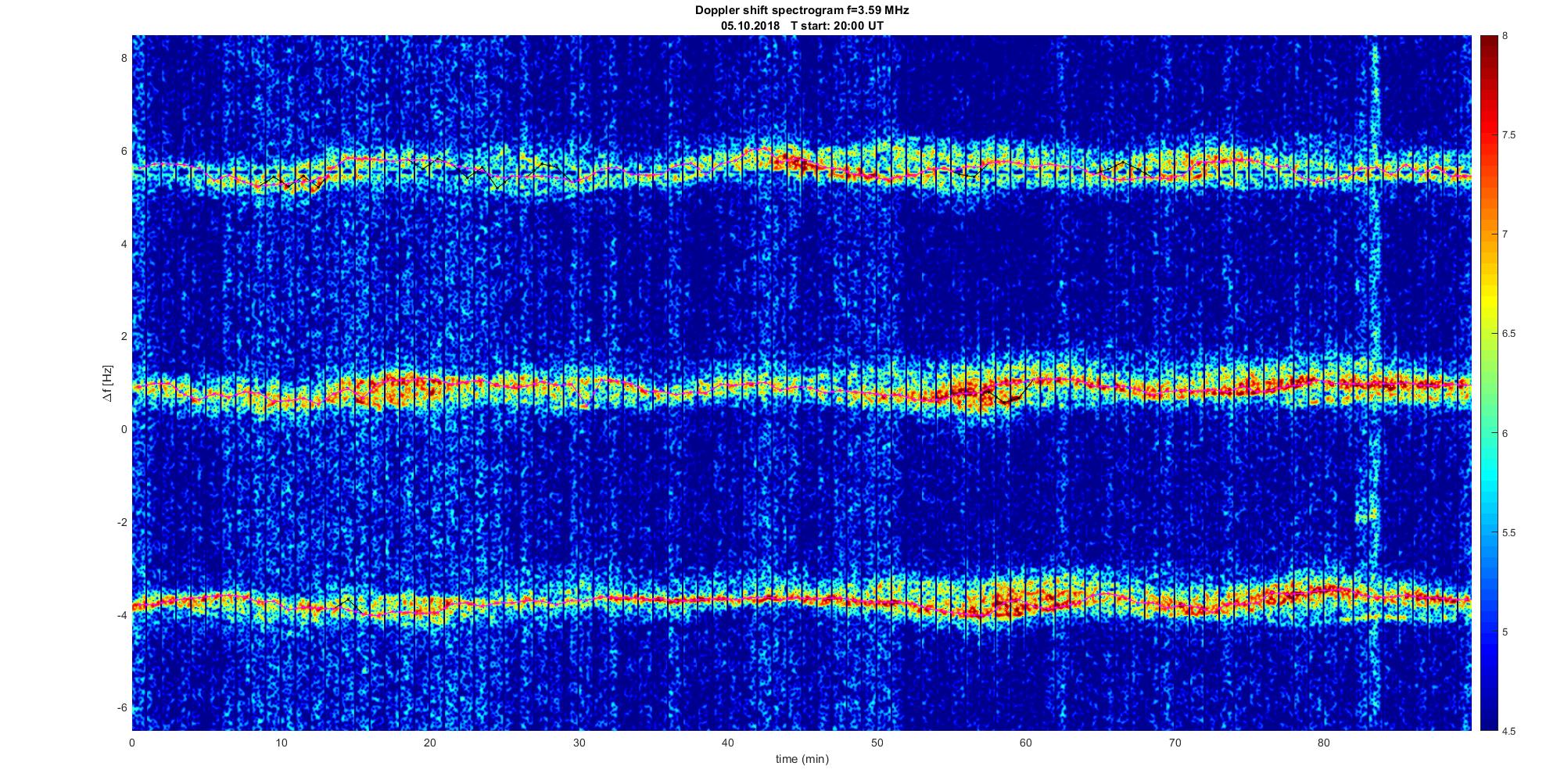Click the subtitle "05.10.2018 T start: 20:00 UT"

coord(802,26)
